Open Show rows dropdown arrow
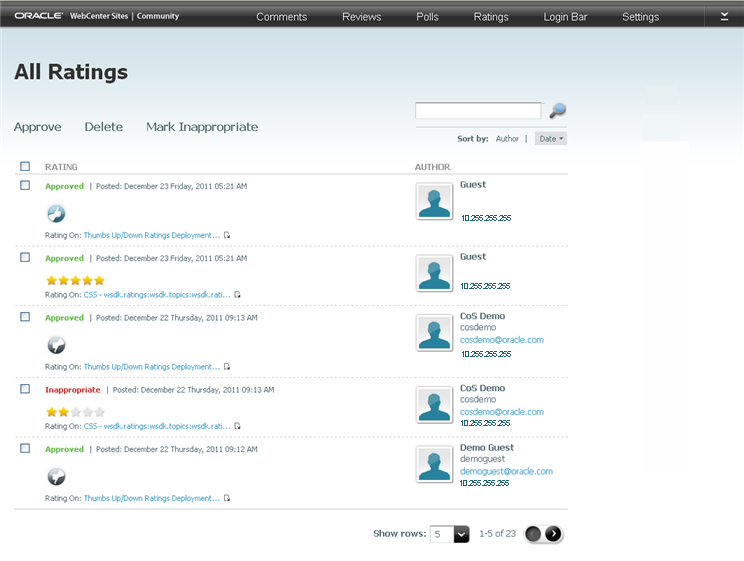Viewport: 744px width, 561px height. coord(461,534)
